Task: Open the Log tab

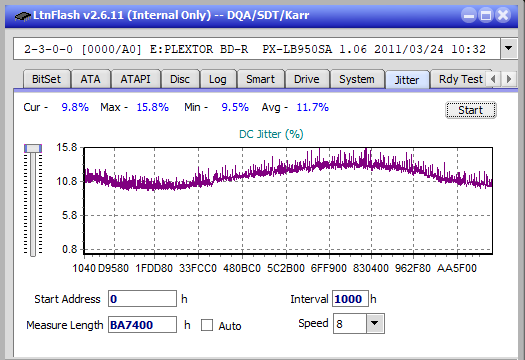Action: pos(218,79)
